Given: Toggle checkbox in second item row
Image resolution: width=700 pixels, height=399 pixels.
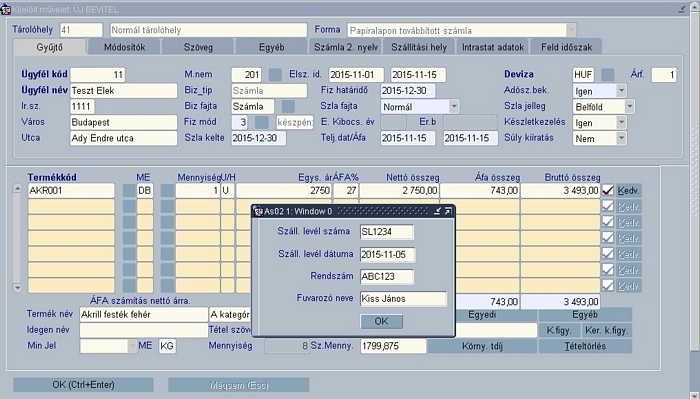Looking at the screenshot, I should 608,206.
